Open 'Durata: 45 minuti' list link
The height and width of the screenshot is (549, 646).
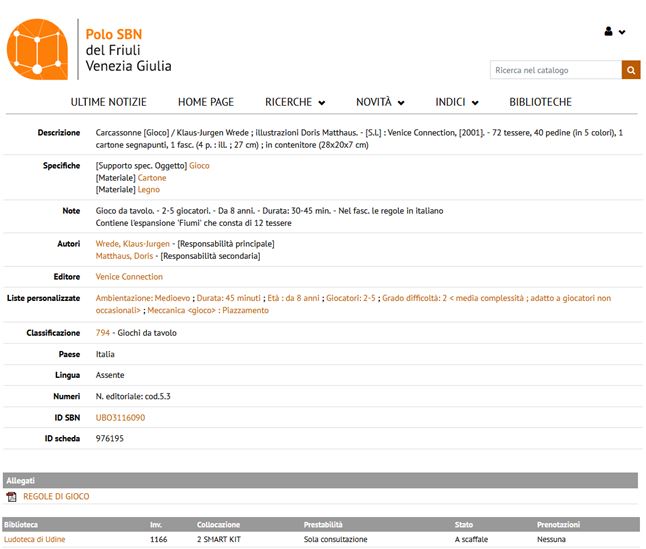coord(229,298)
